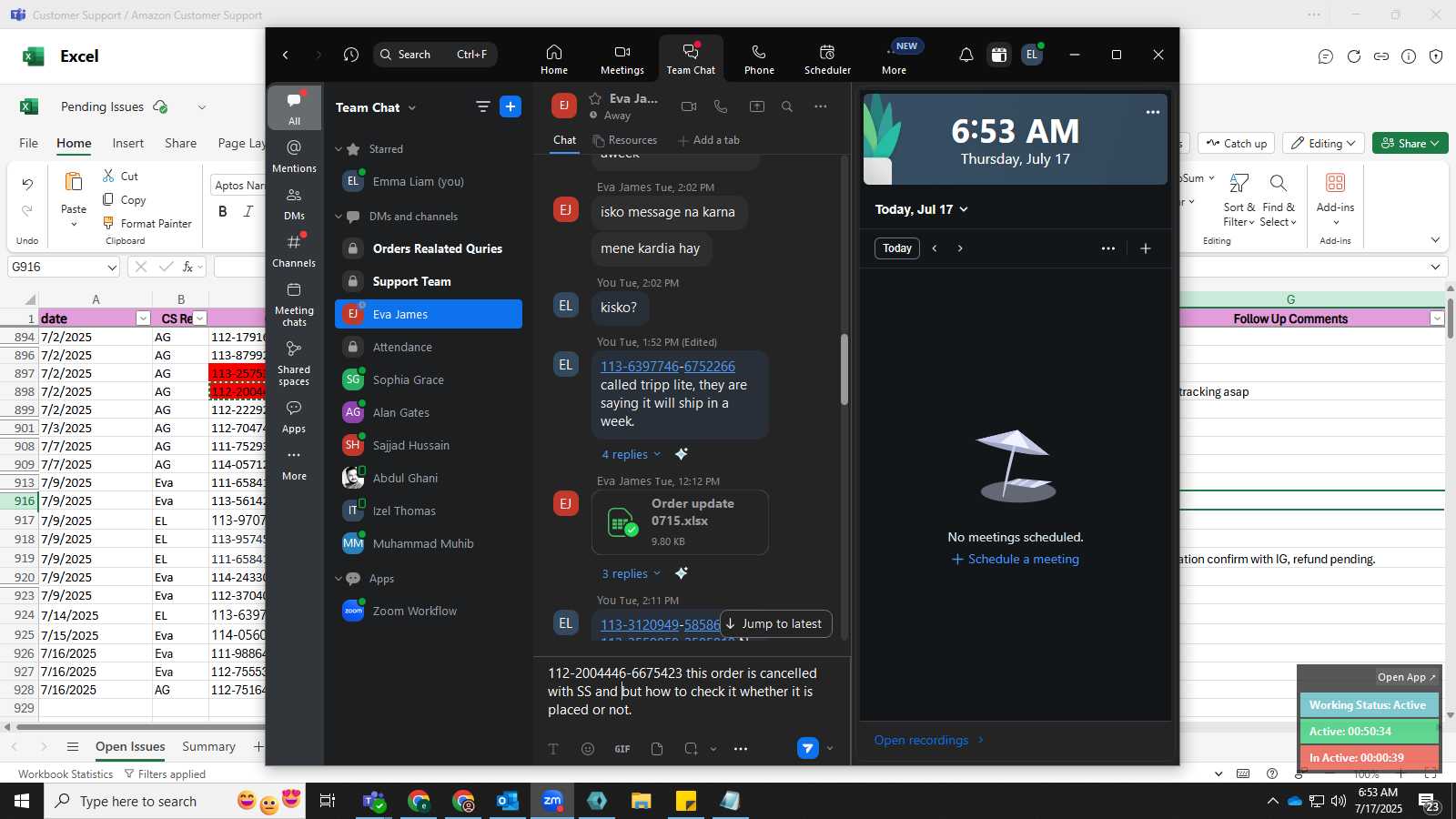Viewport: 1456px width, 819px height.
Task: Click Catch up button in Excel
Action: (1237, 143)
